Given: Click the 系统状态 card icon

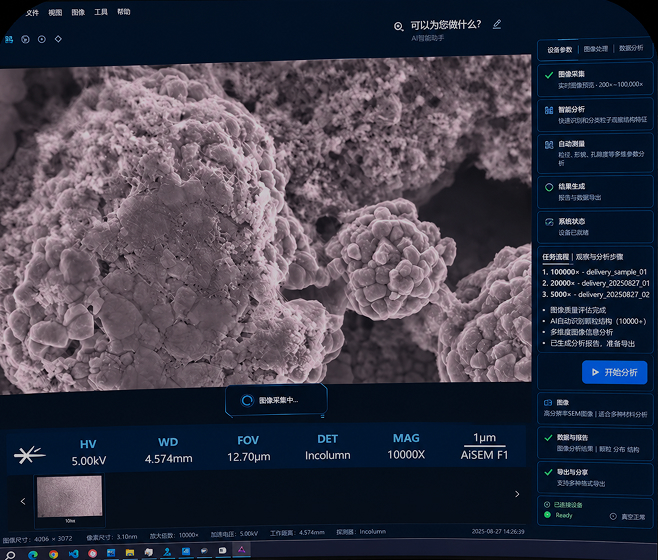Looking at the screenshot, I should [x=548, y=222].
